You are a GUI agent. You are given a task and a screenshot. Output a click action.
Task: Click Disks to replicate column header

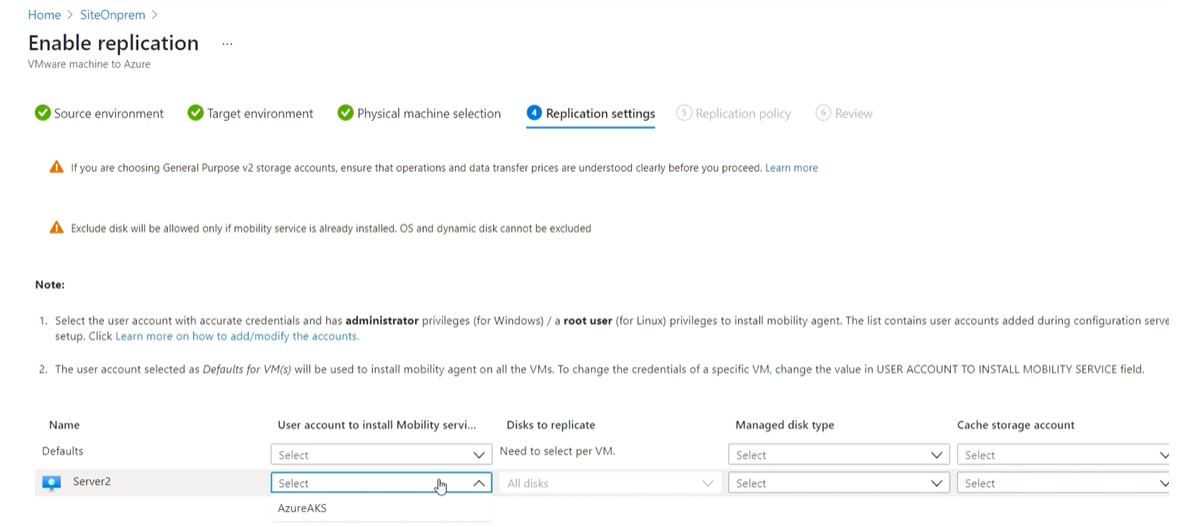[551, 425]
